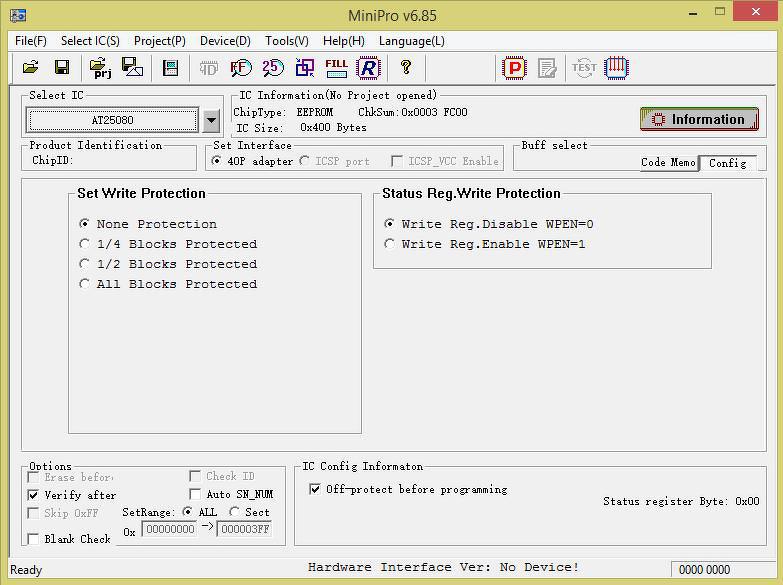
Task: Click the buffer swap icon
Action: coord(305,67)
